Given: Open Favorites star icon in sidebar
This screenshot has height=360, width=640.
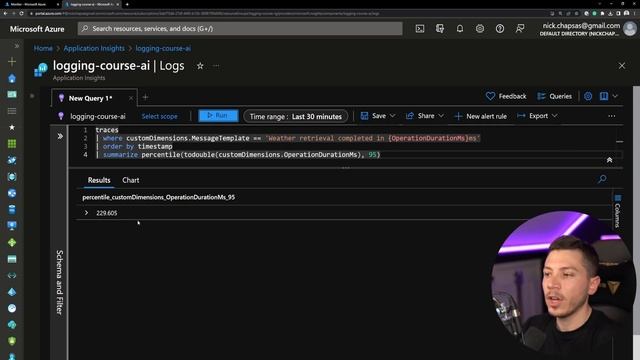Looking at the screenshot, I should tap(12, 127).
